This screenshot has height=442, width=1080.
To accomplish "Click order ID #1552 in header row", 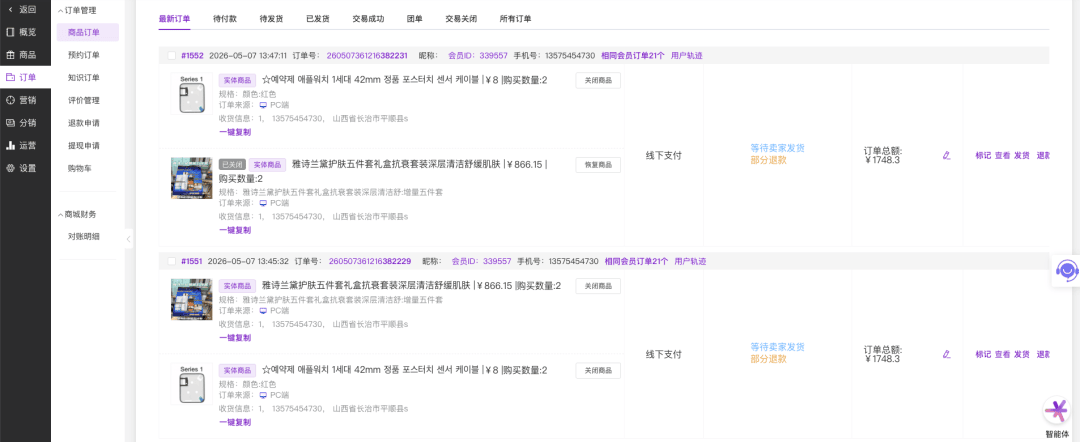I will [192, 56].
